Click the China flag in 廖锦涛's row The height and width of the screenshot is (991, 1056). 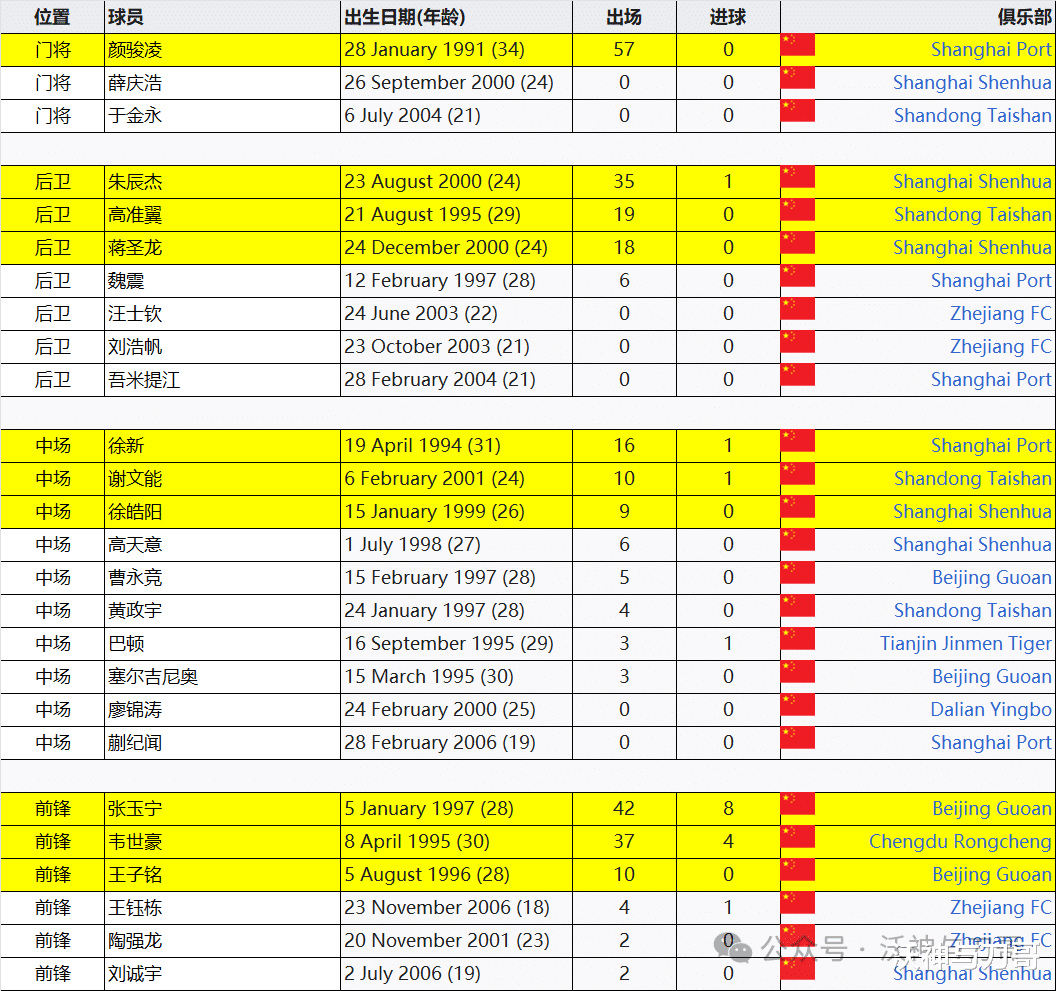click(798, 705)
